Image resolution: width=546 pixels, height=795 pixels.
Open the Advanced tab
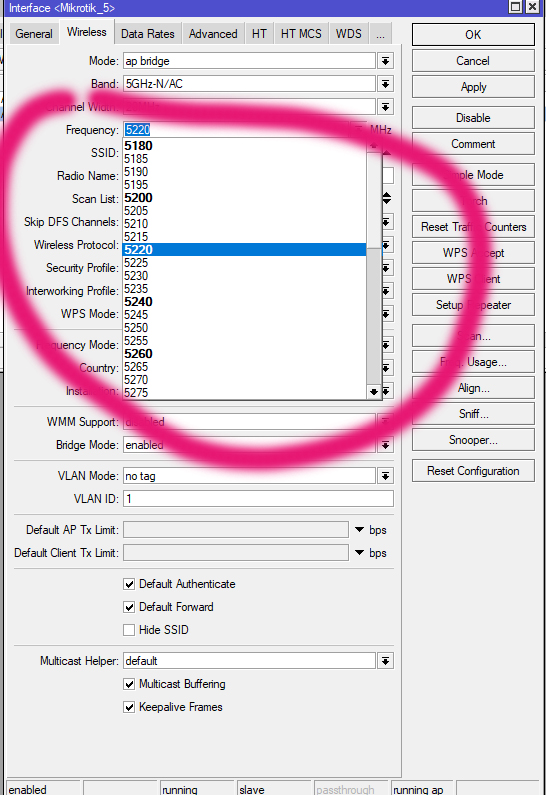[213, 34]
